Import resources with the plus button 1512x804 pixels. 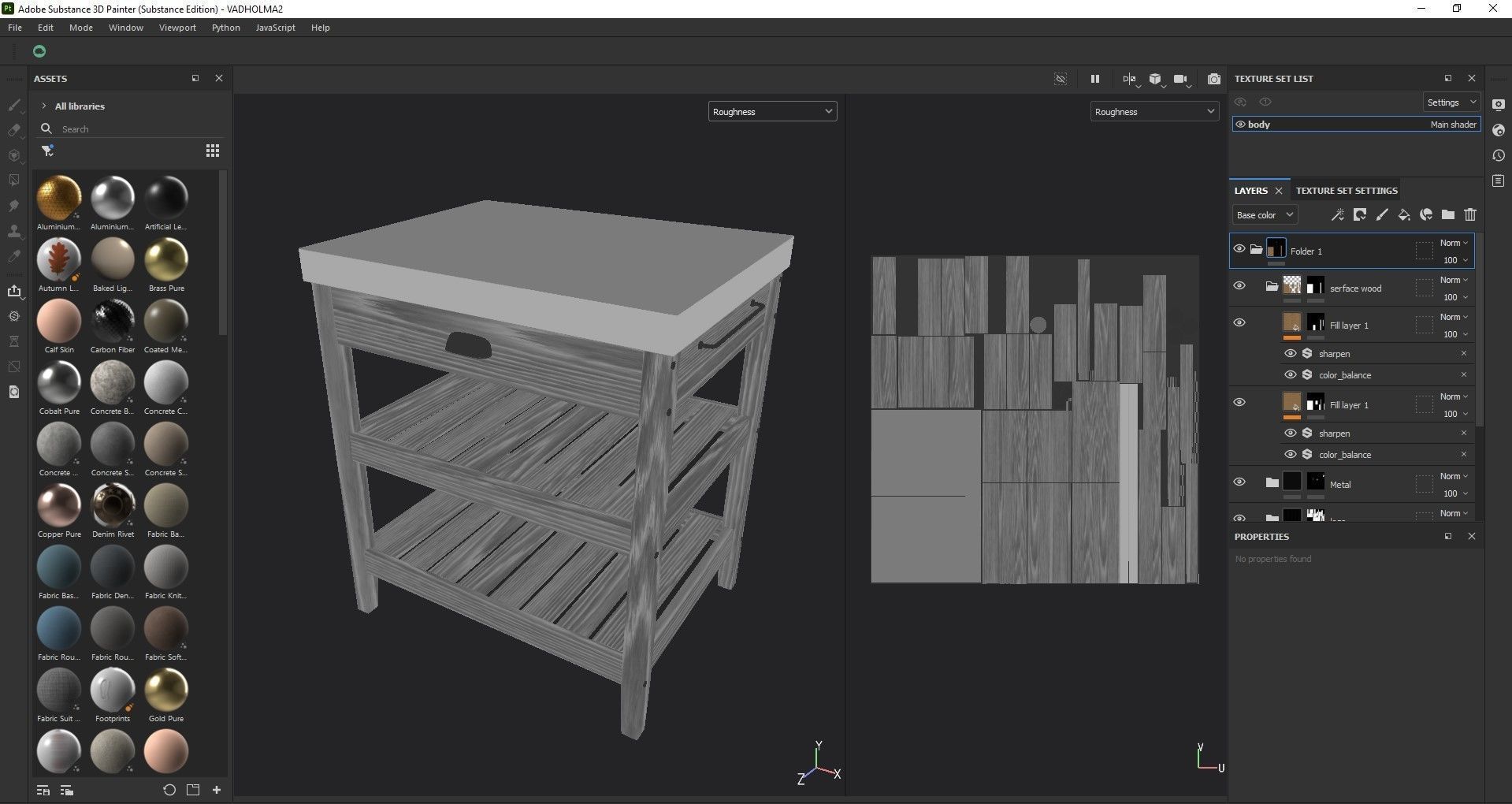pos(217,790)
